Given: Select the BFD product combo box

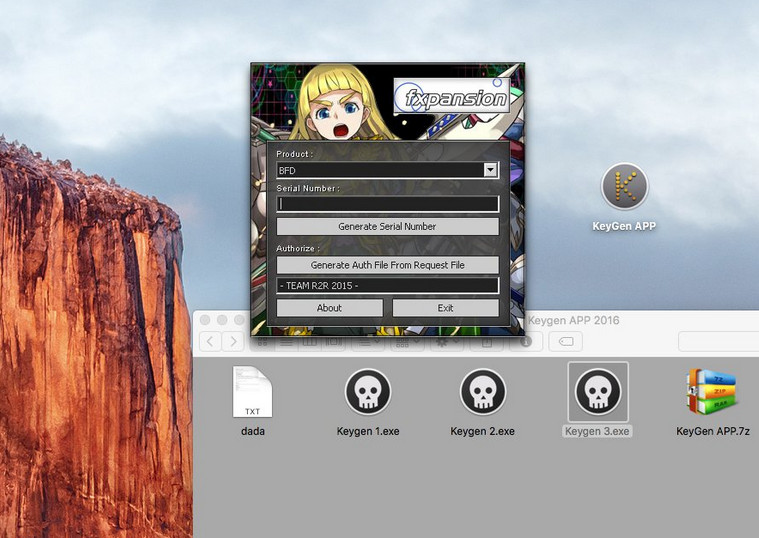Looking at the screenshot, I should (387, 170).
